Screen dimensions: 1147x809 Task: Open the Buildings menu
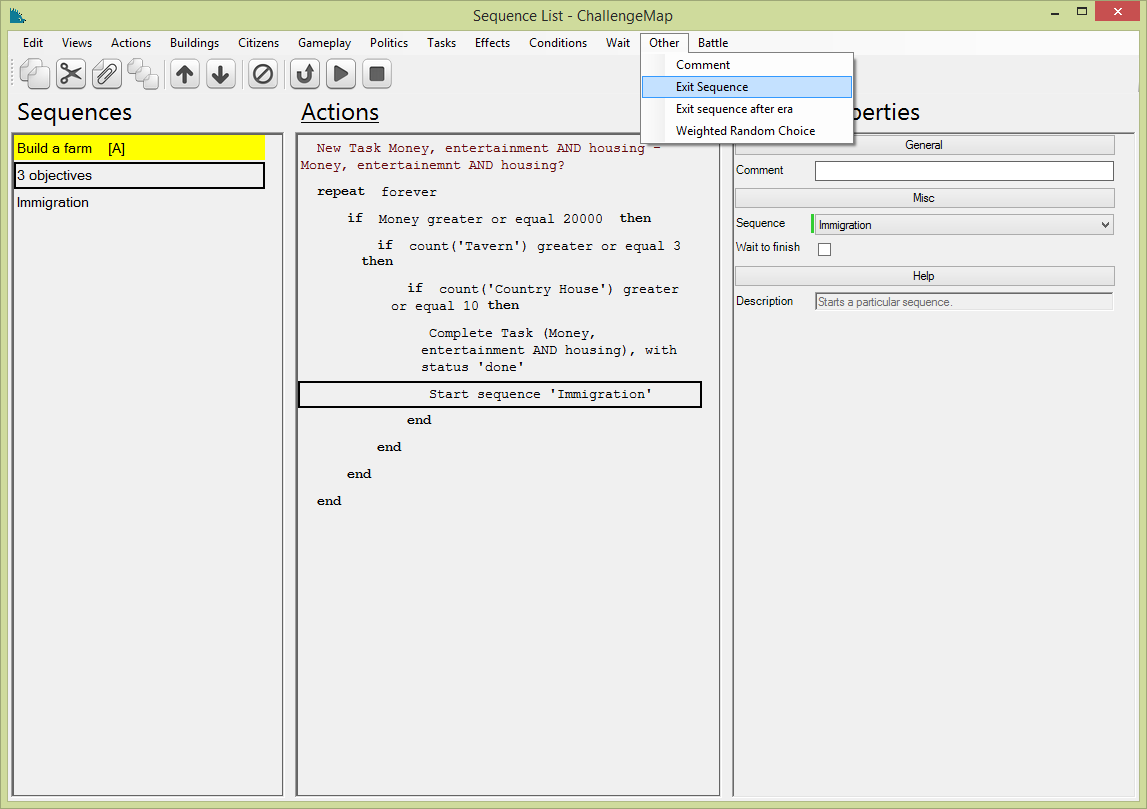(x=194, y=43)
